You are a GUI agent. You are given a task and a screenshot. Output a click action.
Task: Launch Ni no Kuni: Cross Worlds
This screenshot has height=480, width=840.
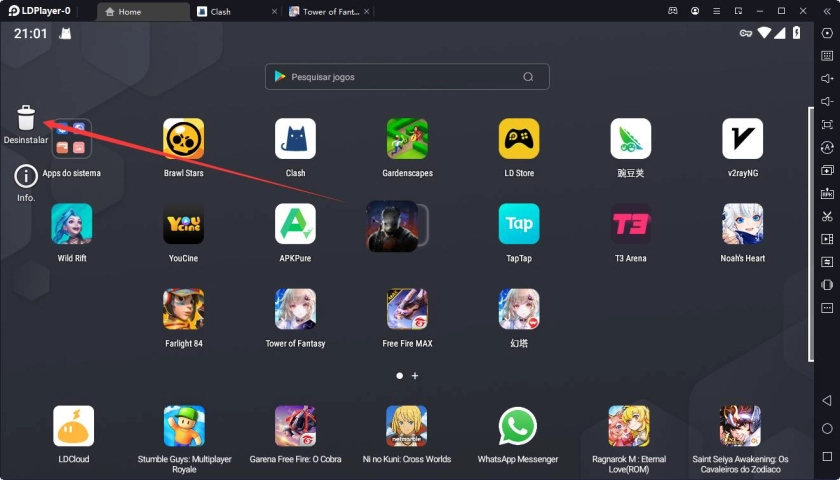point(407,426)
